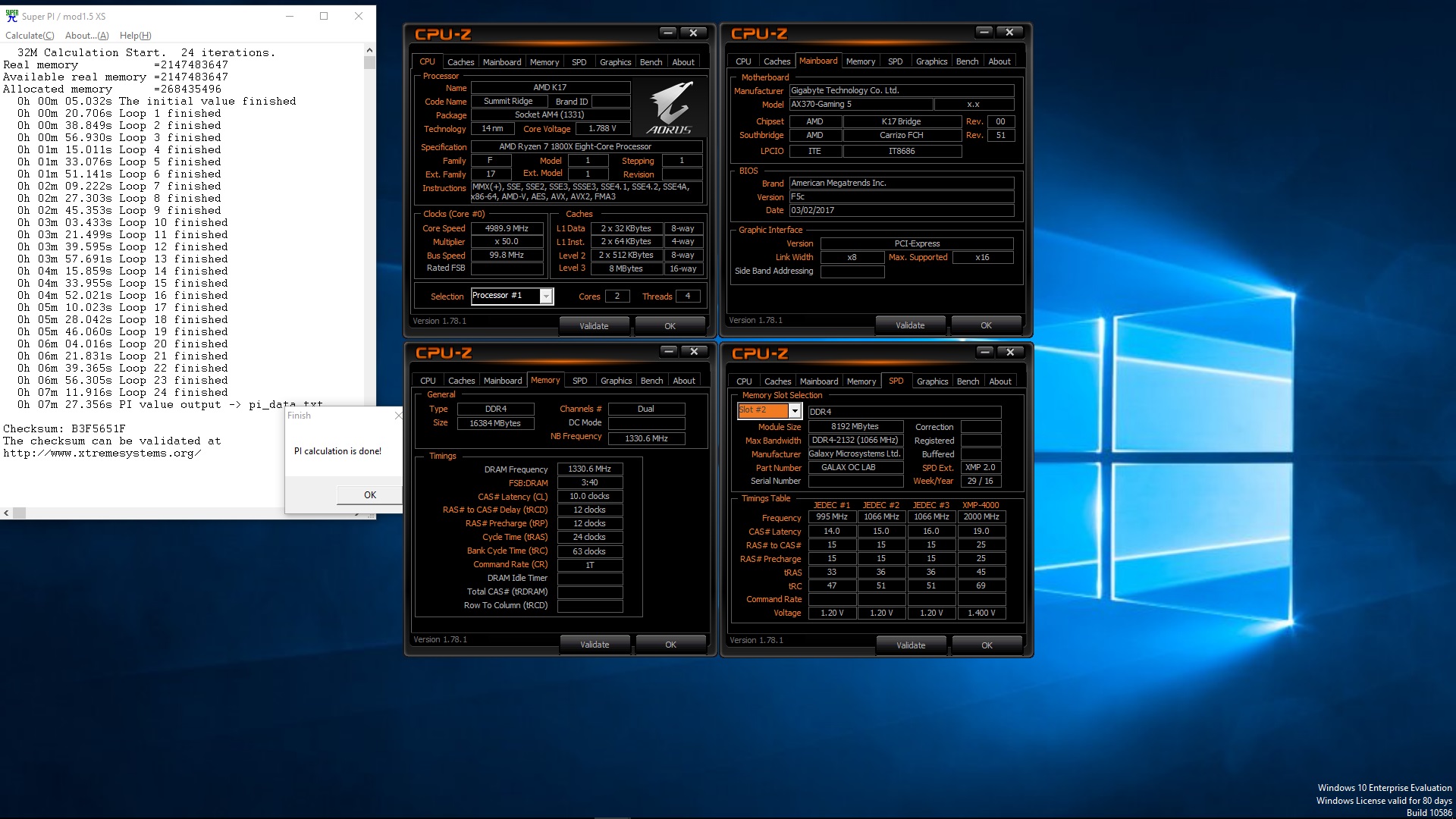Select Bench tab in the Memory CPU-Z window

click(651, 381)
